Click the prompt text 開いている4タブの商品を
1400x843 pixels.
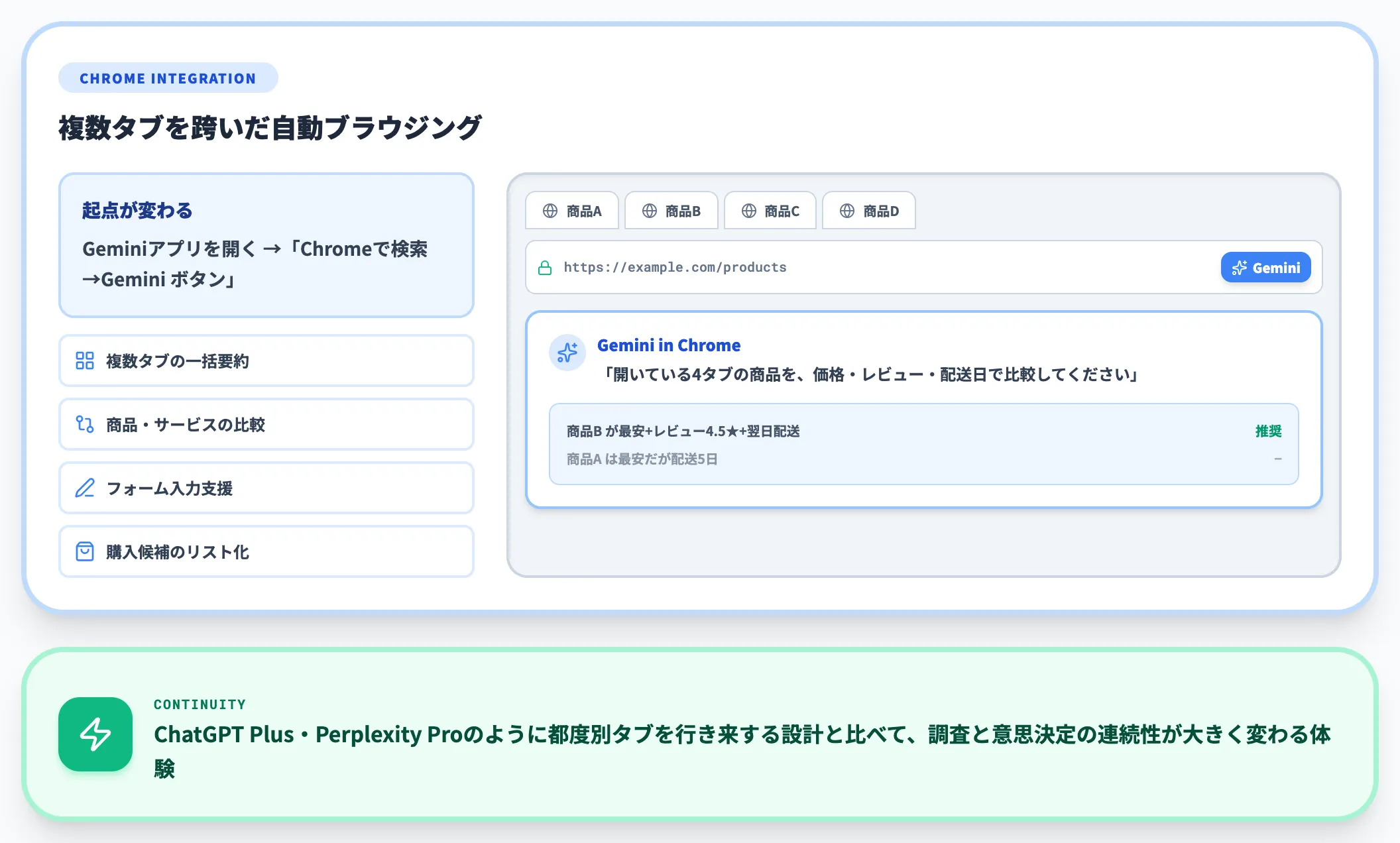click(871, 375)
